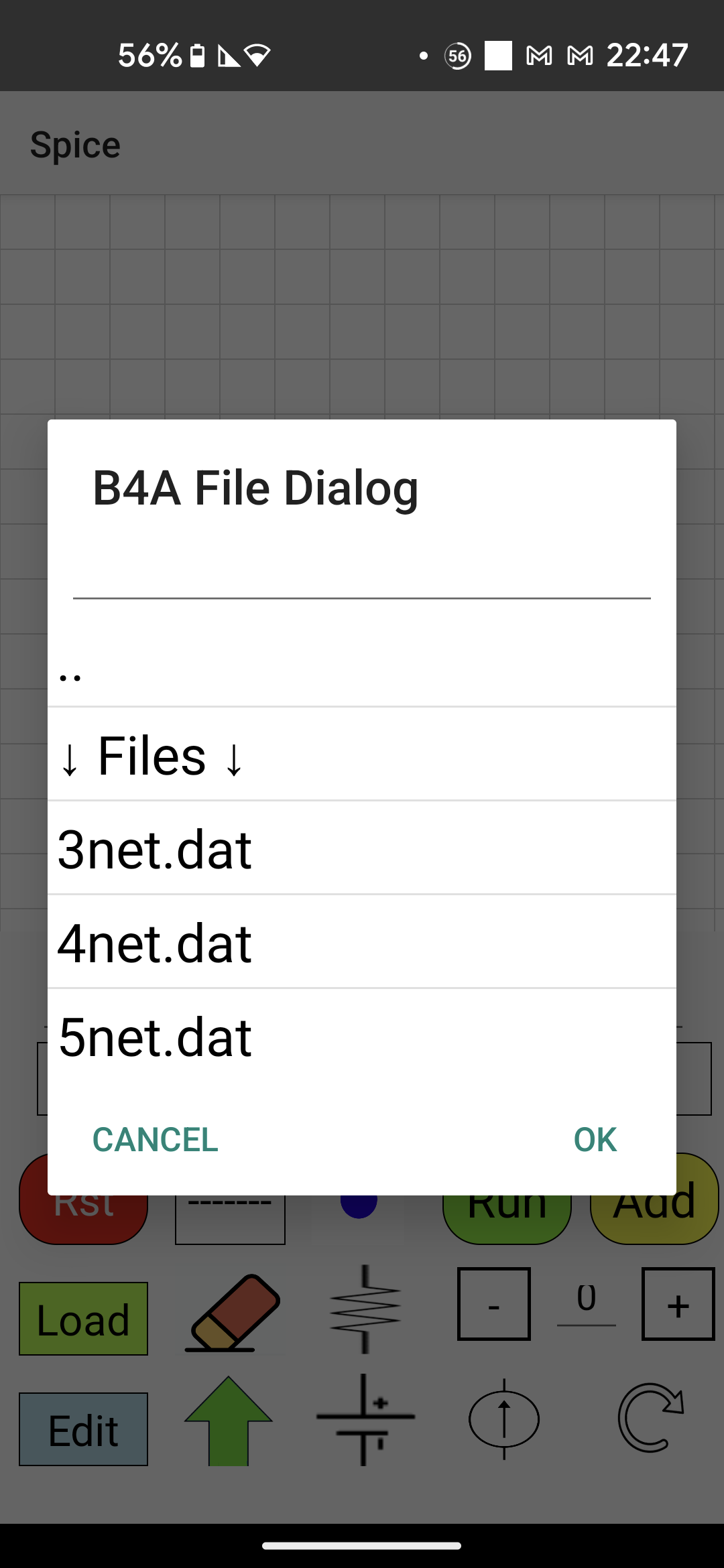
Task: Open the 3net.dat file
Action: coord(361,849)
